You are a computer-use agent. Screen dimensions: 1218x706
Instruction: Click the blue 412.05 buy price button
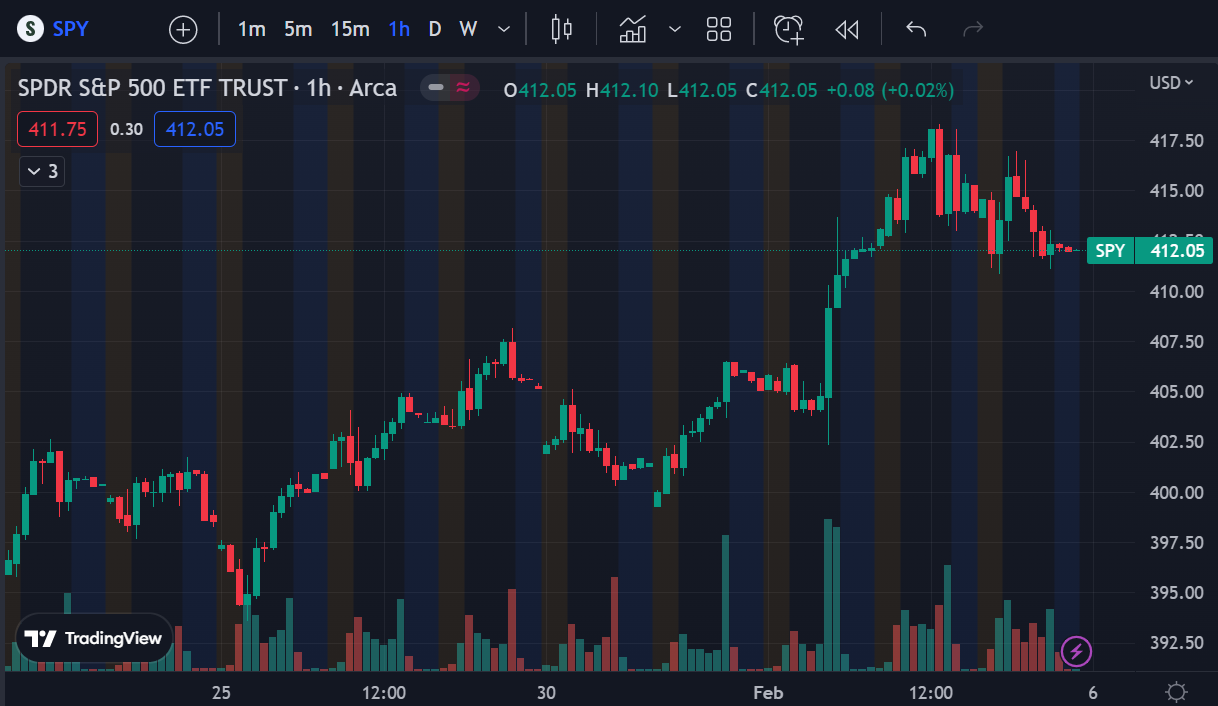(x=195, y=129)
